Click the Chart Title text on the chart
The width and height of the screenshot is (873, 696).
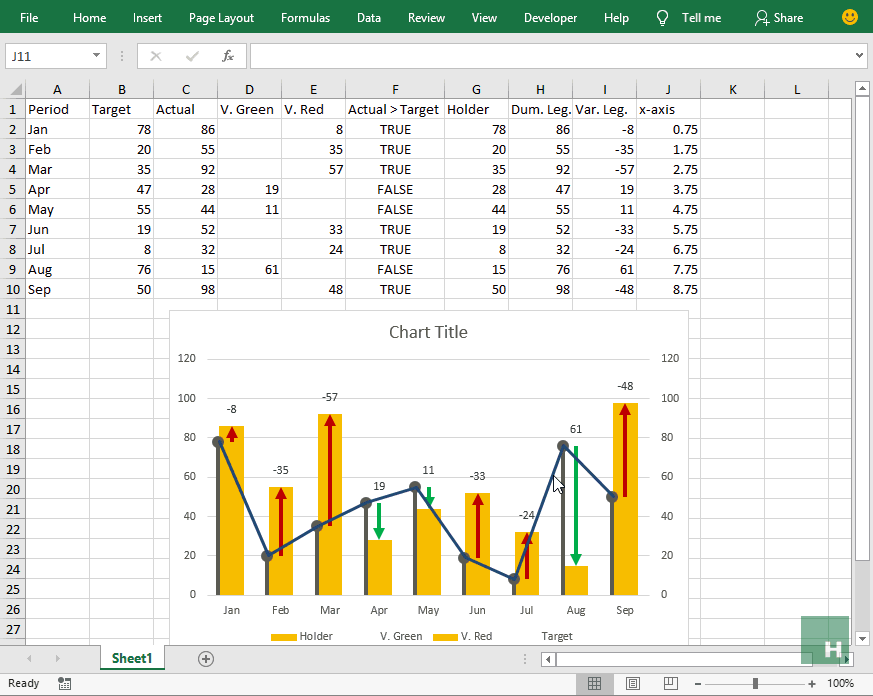click(428, 332)
